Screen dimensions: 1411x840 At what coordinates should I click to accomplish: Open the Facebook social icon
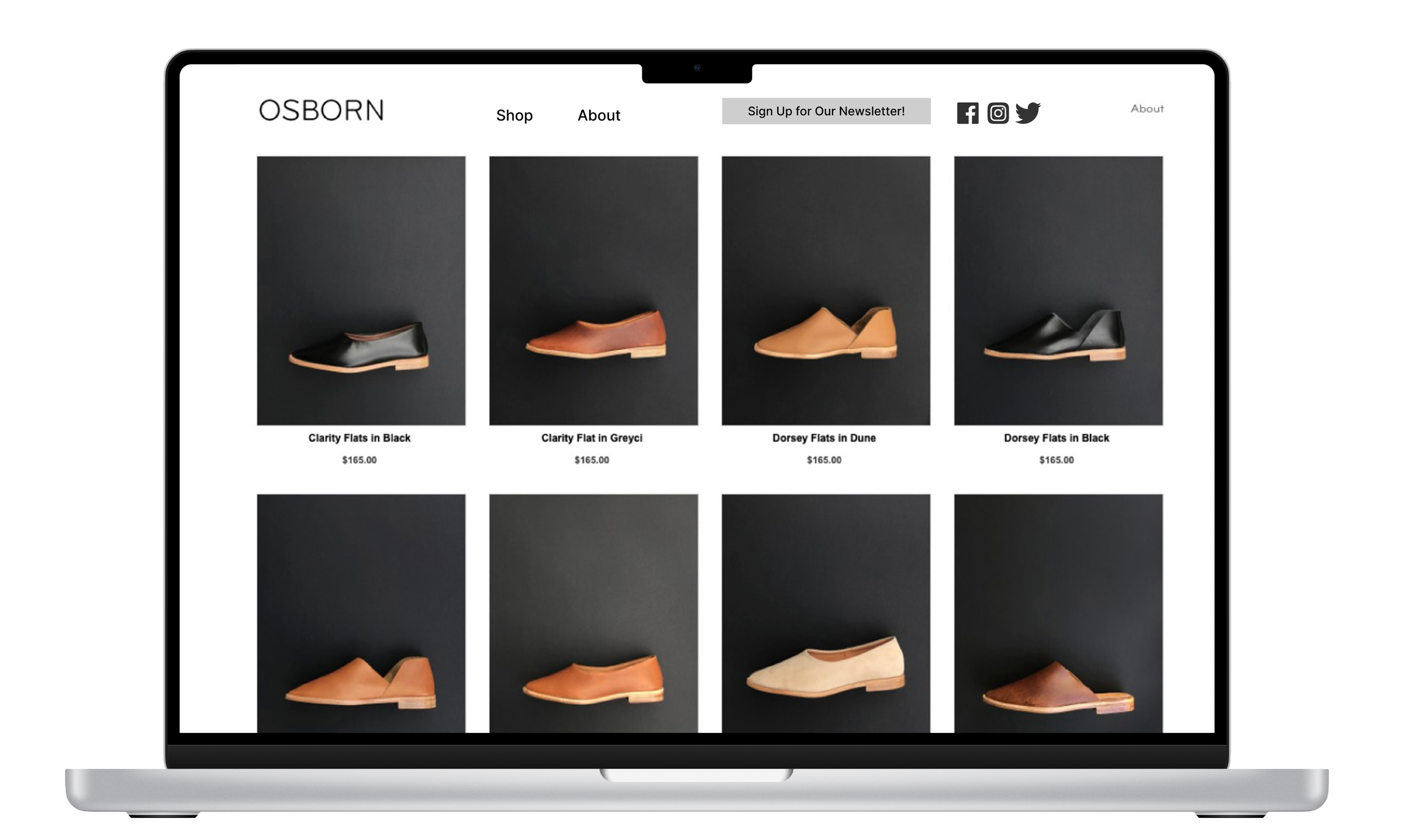[967, 113]
